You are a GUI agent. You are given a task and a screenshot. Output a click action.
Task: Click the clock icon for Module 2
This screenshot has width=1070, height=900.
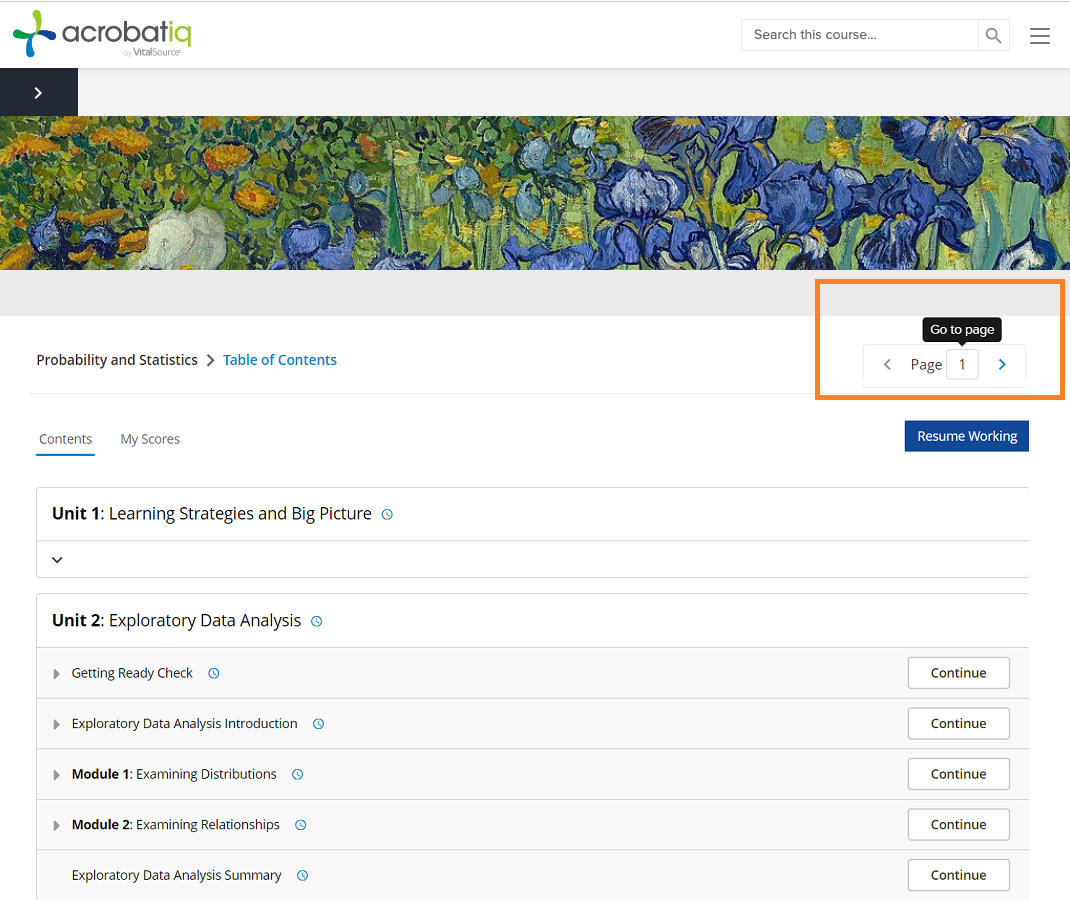[300, 825]
